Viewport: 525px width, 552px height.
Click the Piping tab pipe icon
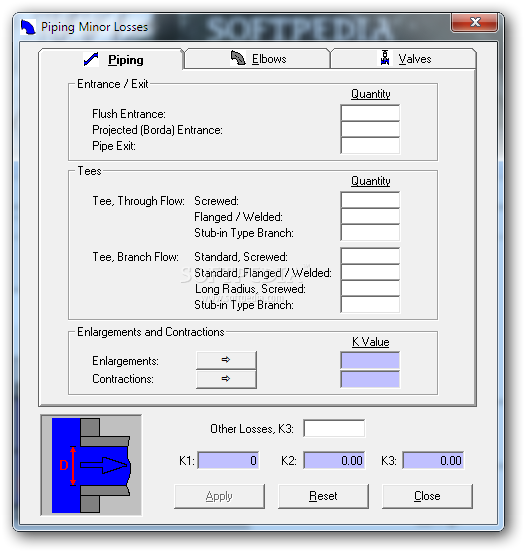pyautogui.click(x=91, y=59)
